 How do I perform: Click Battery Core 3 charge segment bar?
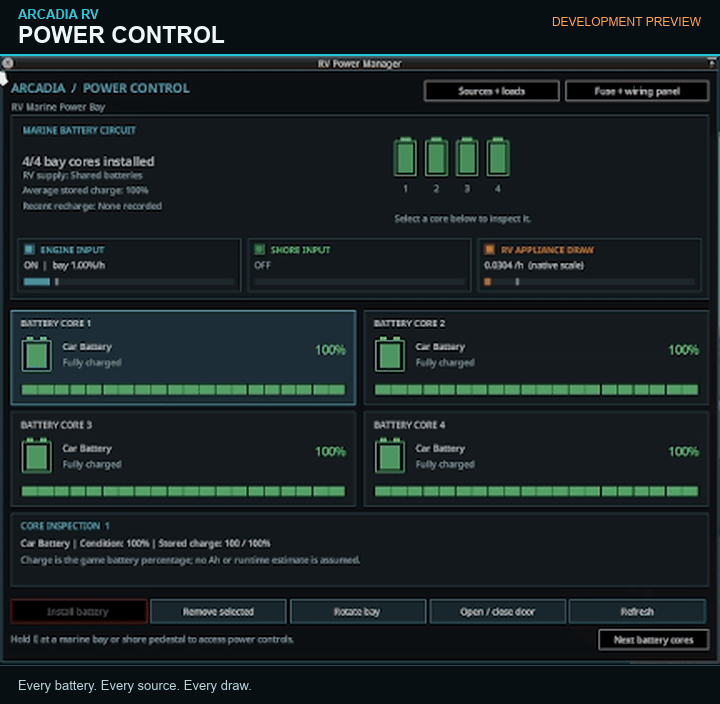tap(183, 491)
